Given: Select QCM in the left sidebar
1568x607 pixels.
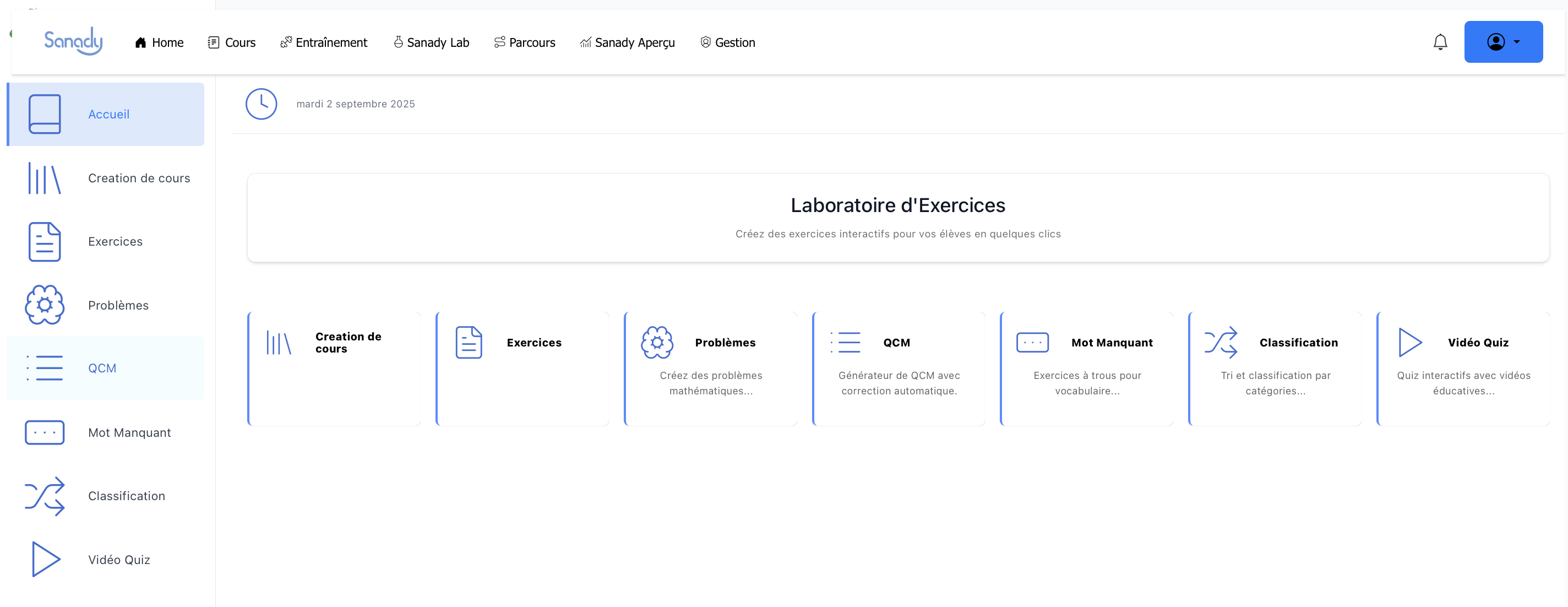Looking at the screenshot, I should coord(102,368).
